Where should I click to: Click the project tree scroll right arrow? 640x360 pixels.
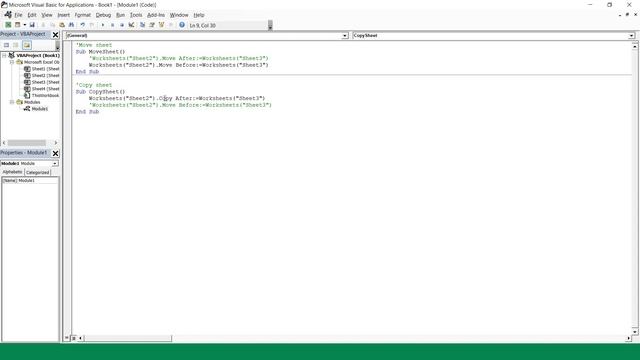(x=56, y=143)
